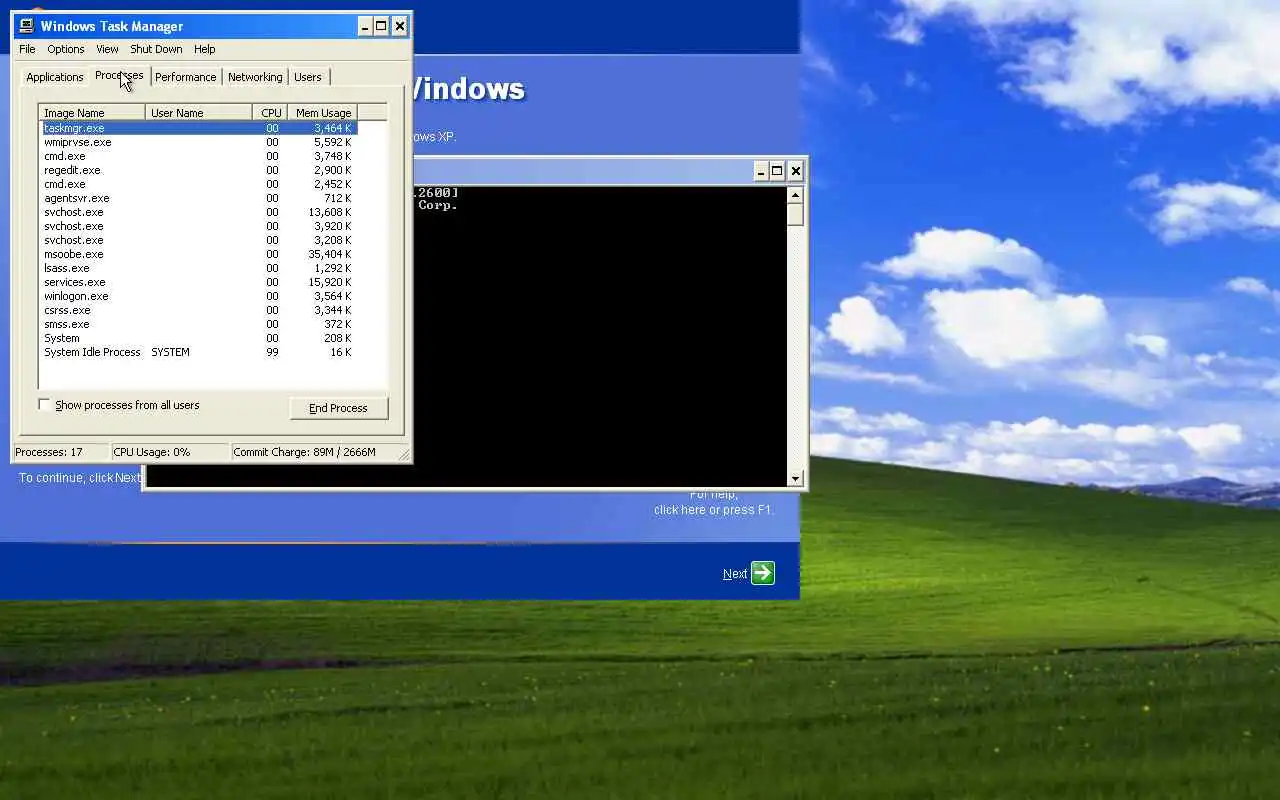
Task: Click the command prompt scrollbar thumb
Action: point(795,214)
